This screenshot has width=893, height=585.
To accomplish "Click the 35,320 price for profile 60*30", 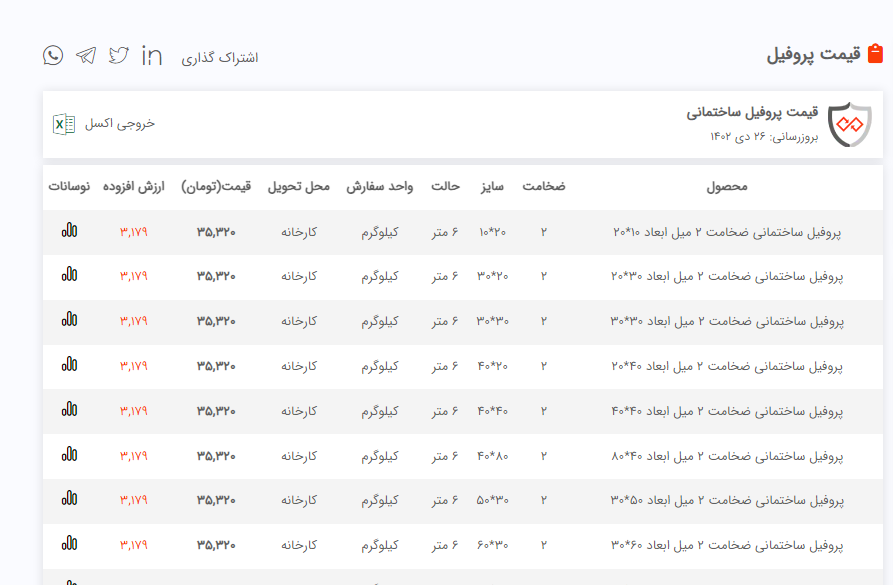I will point(216,545).
